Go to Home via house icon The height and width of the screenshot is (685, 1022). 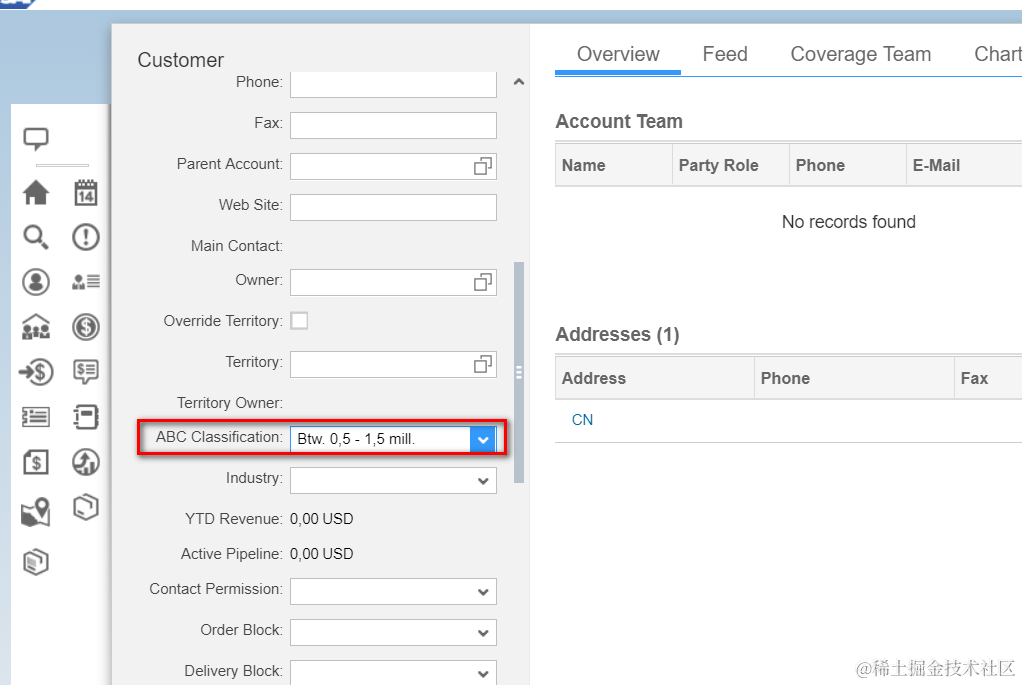coord(36,192)
